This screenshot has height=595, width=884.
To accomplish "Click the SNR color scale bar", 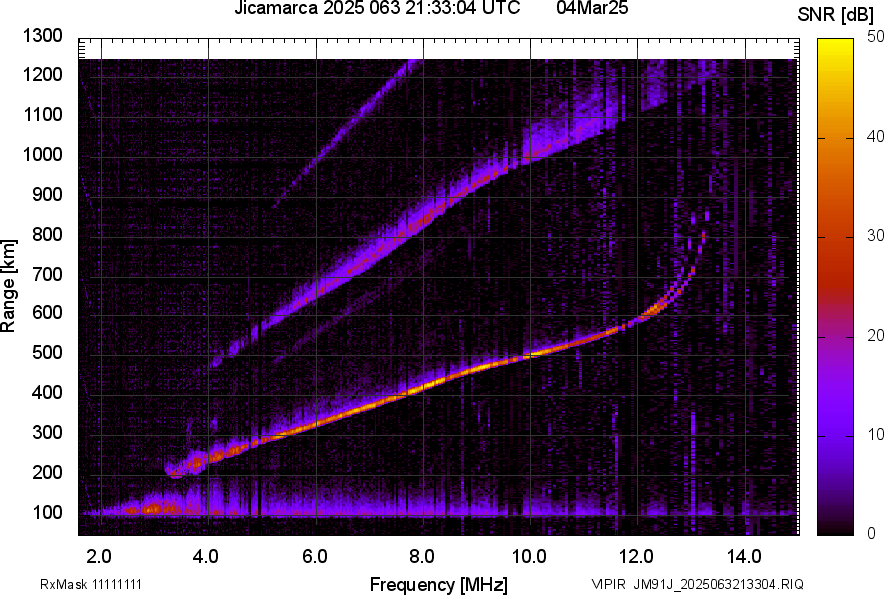I will tap(836, 287).
